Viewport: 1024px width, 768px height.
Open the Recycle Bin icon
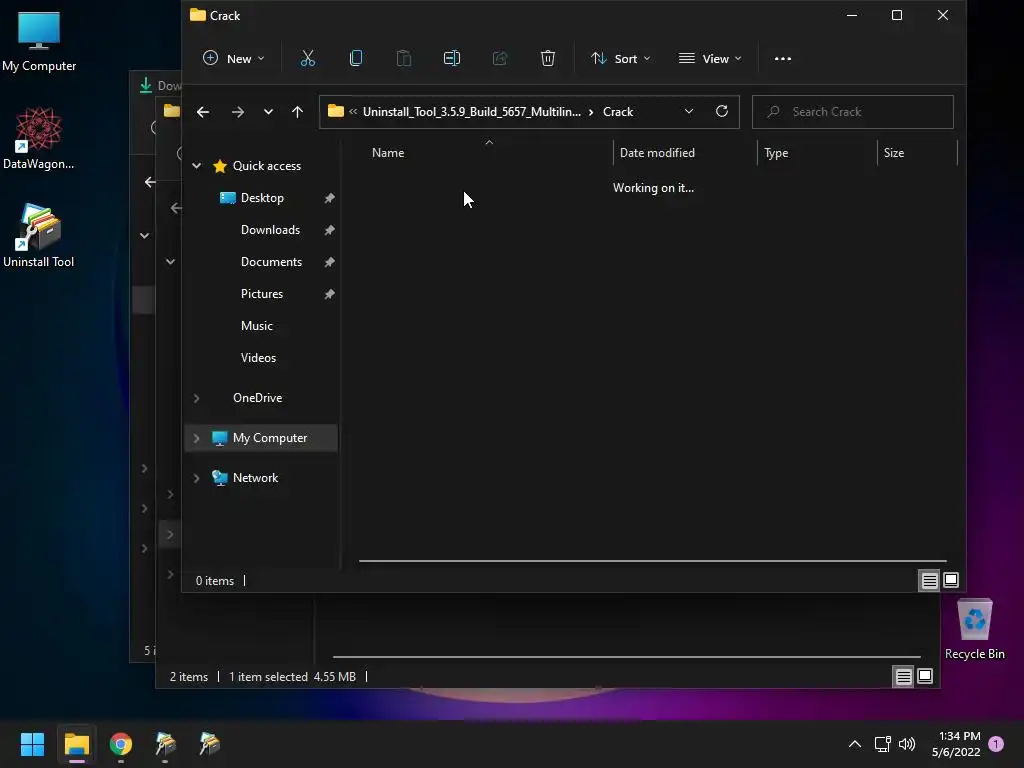(974, 629)
